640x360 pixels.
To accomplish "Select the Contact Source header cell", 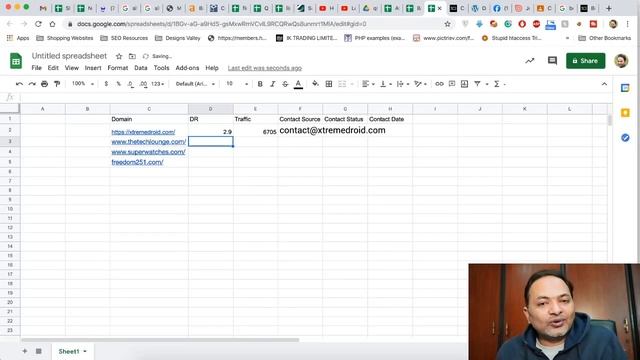I will (x=300, y=119).
